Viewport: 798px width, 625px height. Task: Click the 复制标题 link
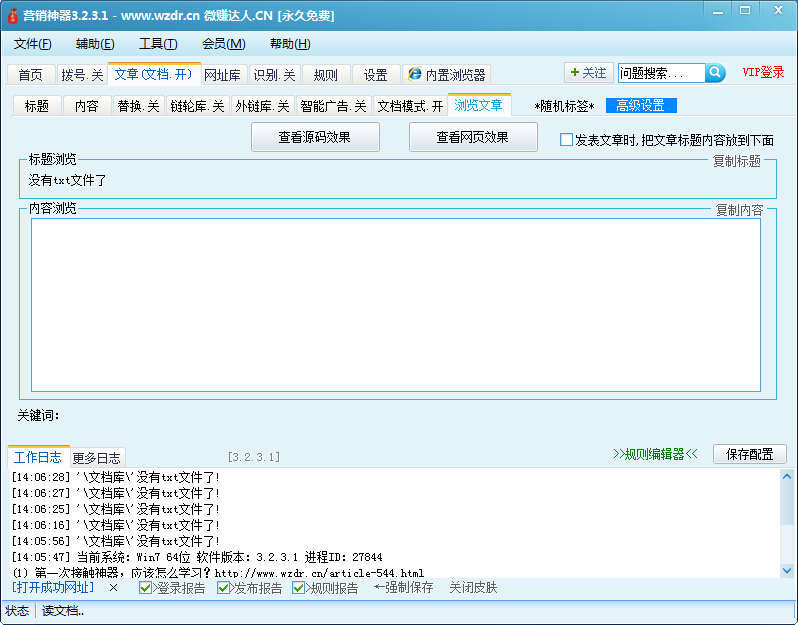pyautogui.click(x=736, y=161)
